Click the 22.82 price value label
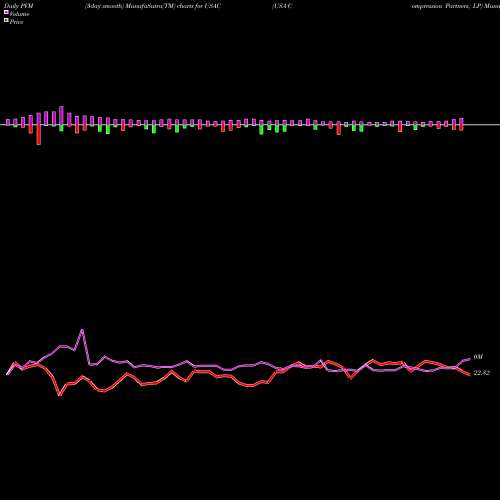 tap(482, 373)
